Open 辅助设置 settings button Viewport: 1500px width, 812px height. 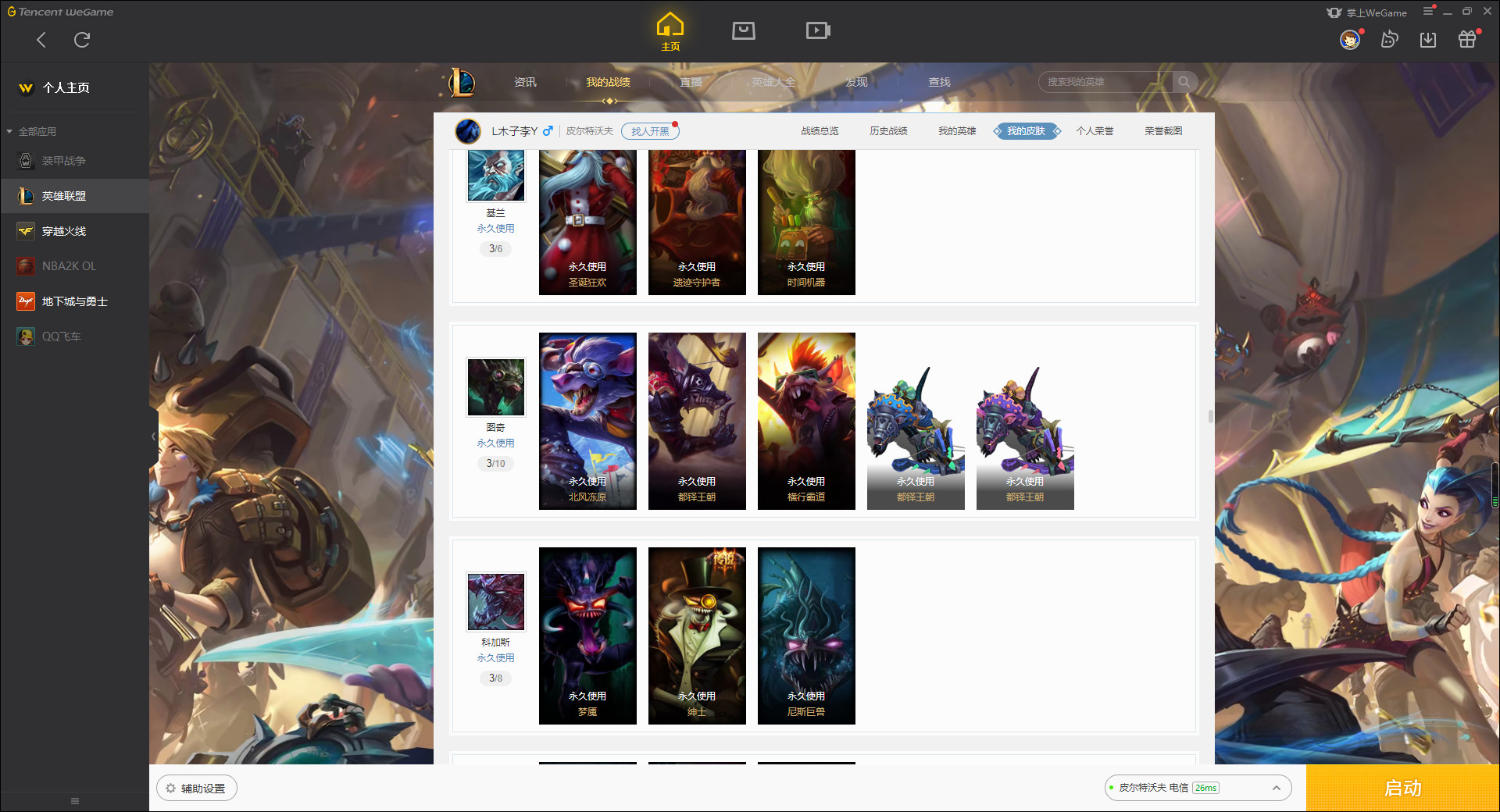click(196, 789)
